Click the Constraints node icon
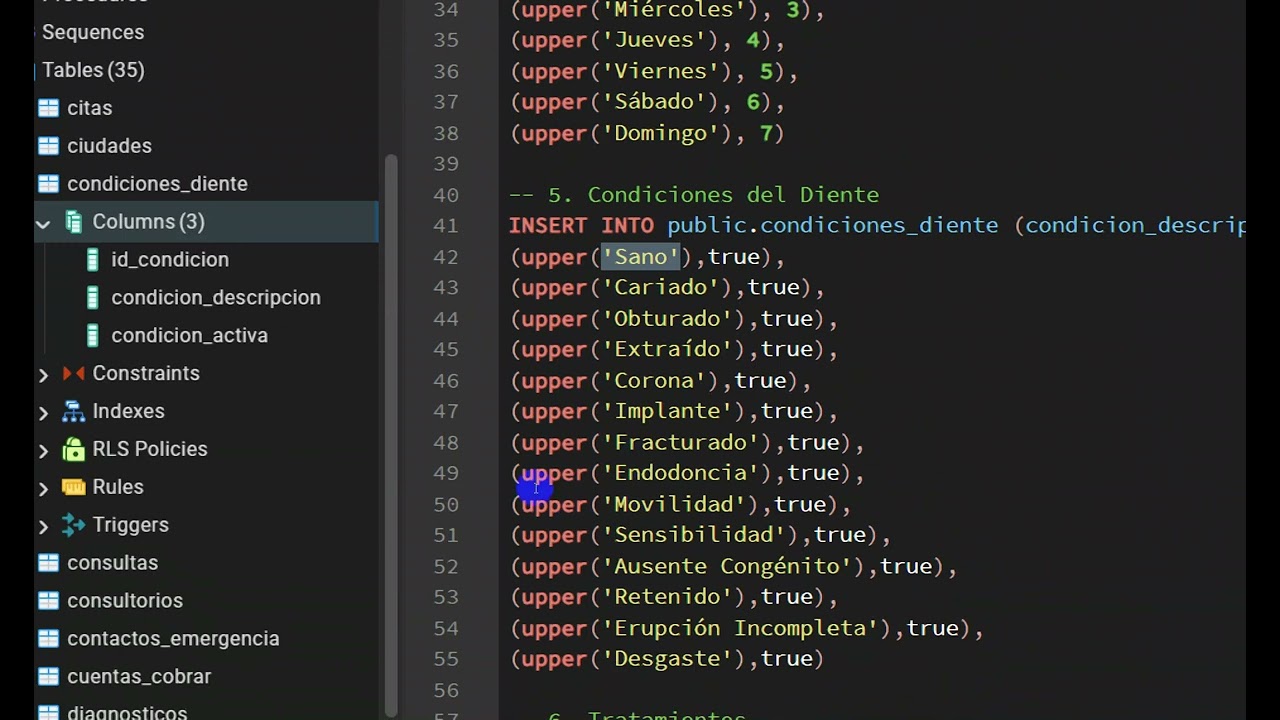The width and height of the screenshot is (1280, 720). click(74, 373)
